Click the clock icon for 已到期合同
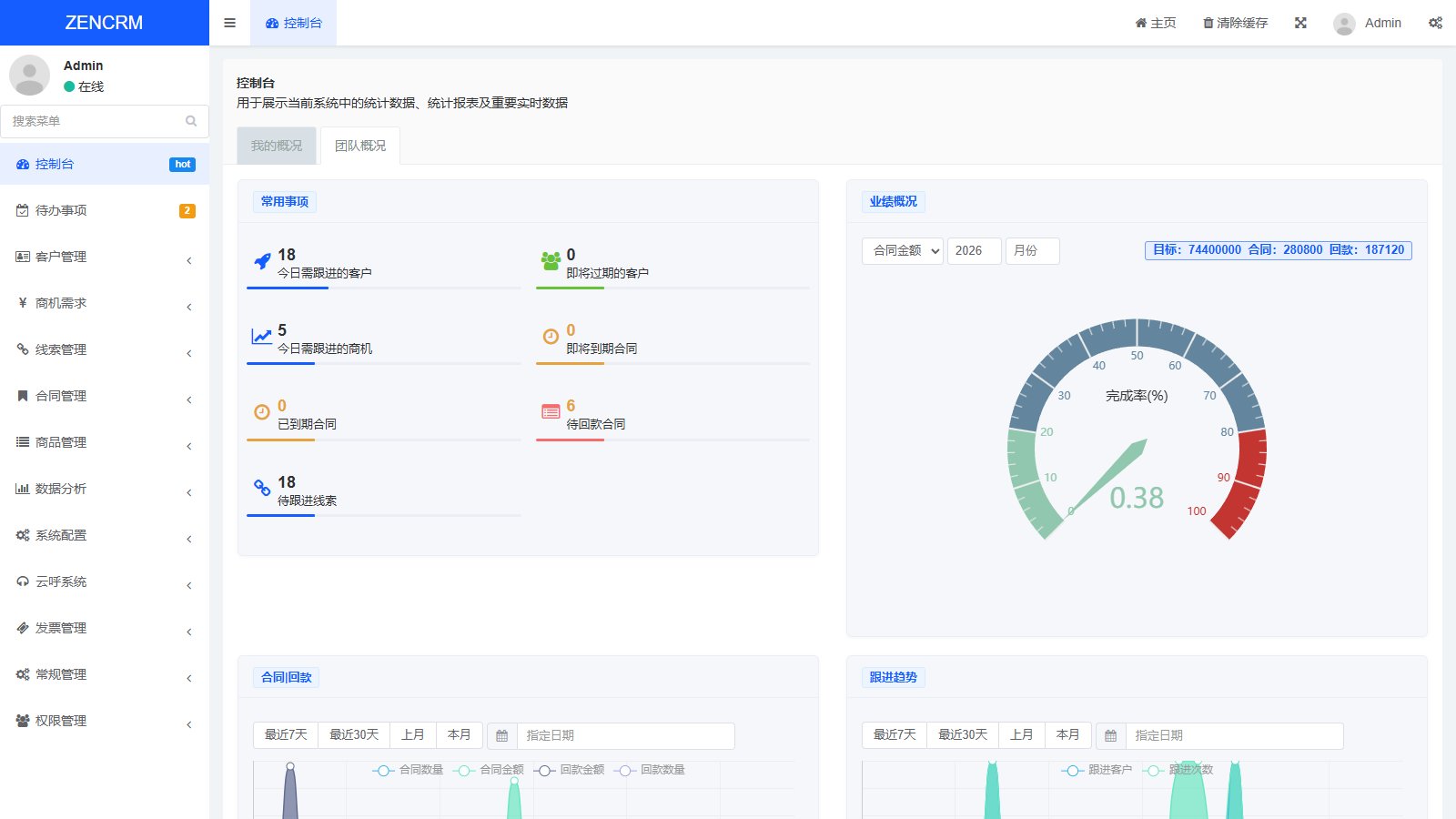The width and height of the screenshot is (1456, 819). coord(262,412)
